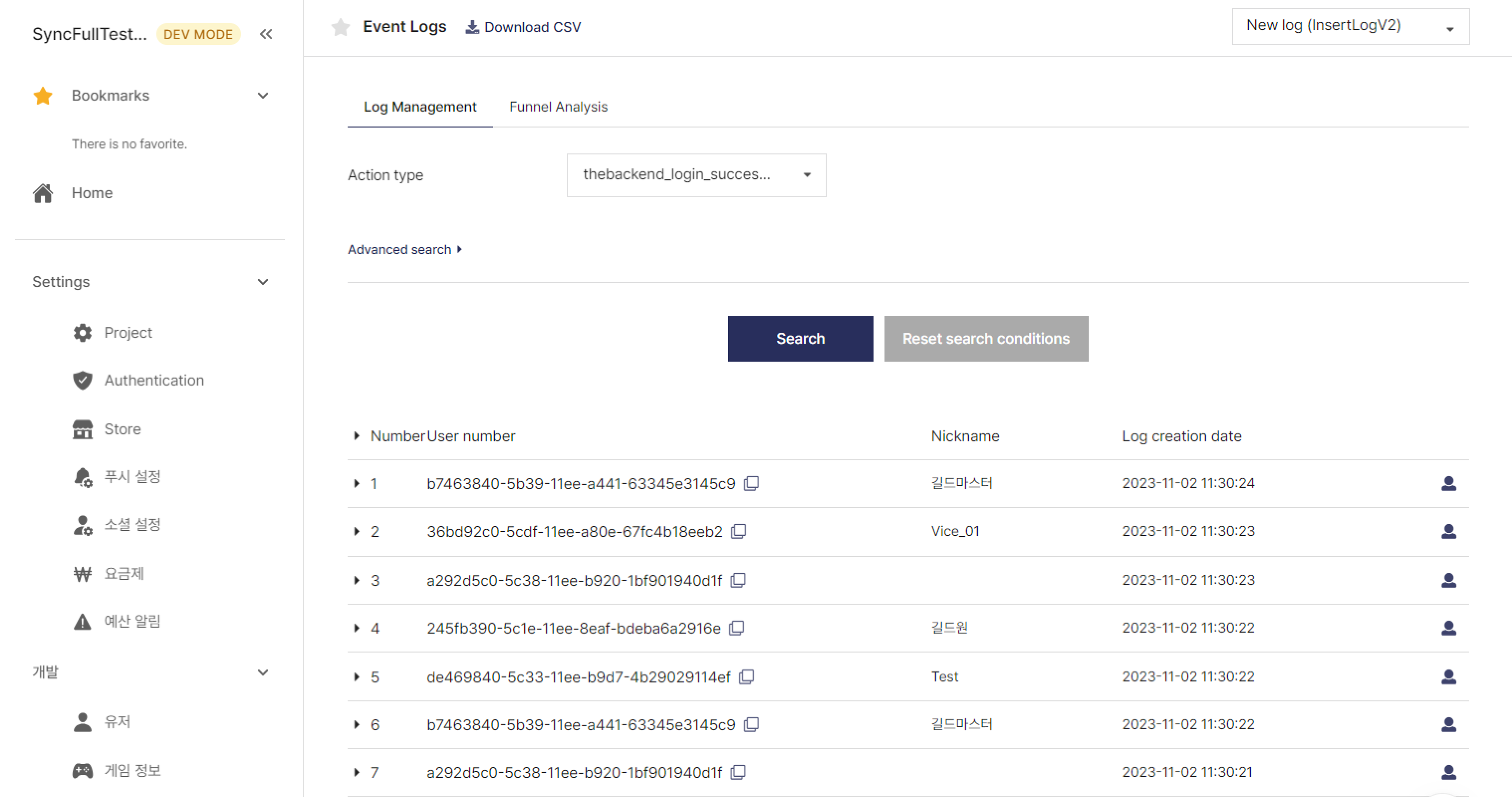The image size is (1512, 797).
Task: Expand log row 4 details
Action: [356, 628]
